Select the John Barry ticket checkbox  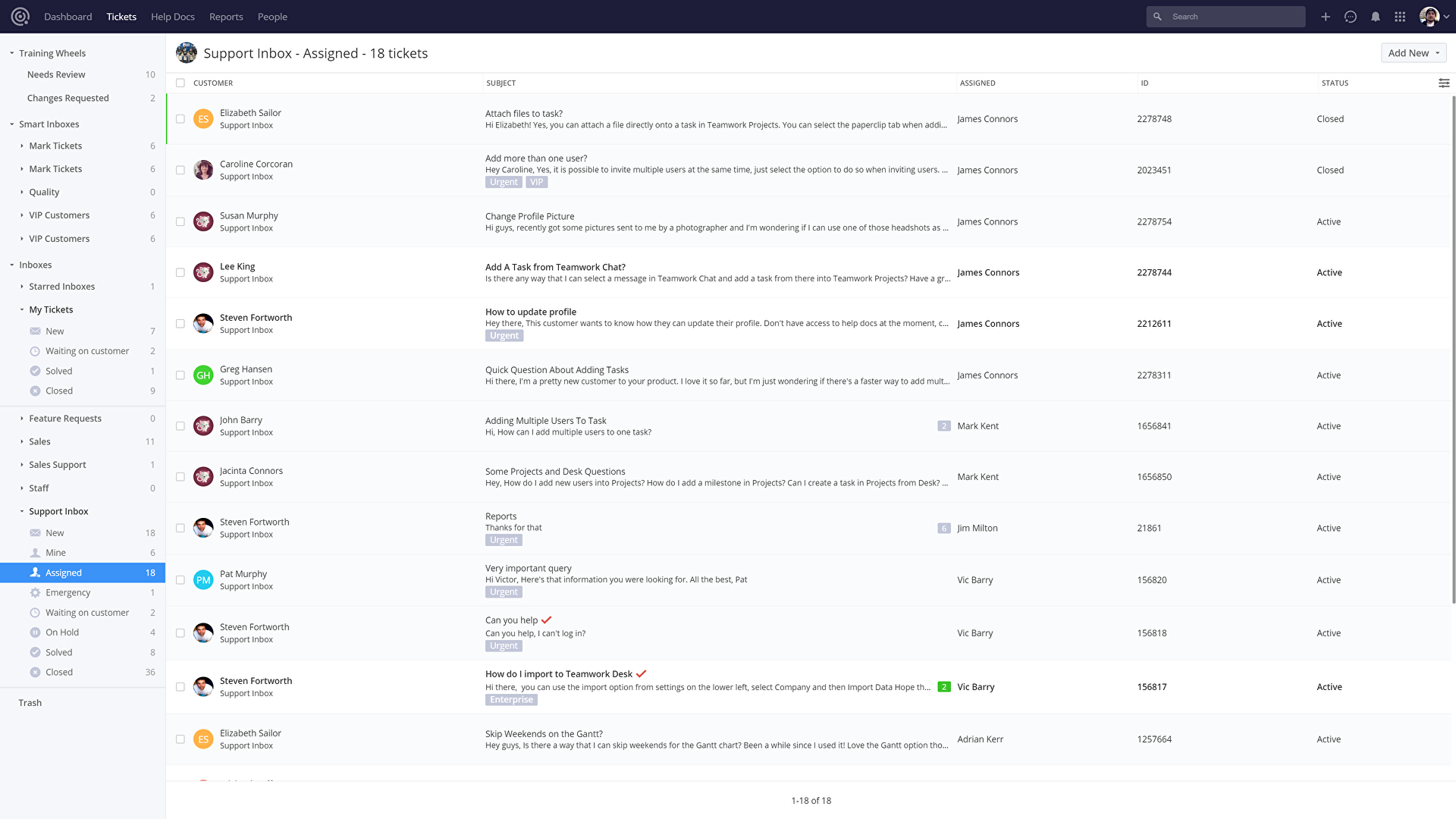pos(180,426)
